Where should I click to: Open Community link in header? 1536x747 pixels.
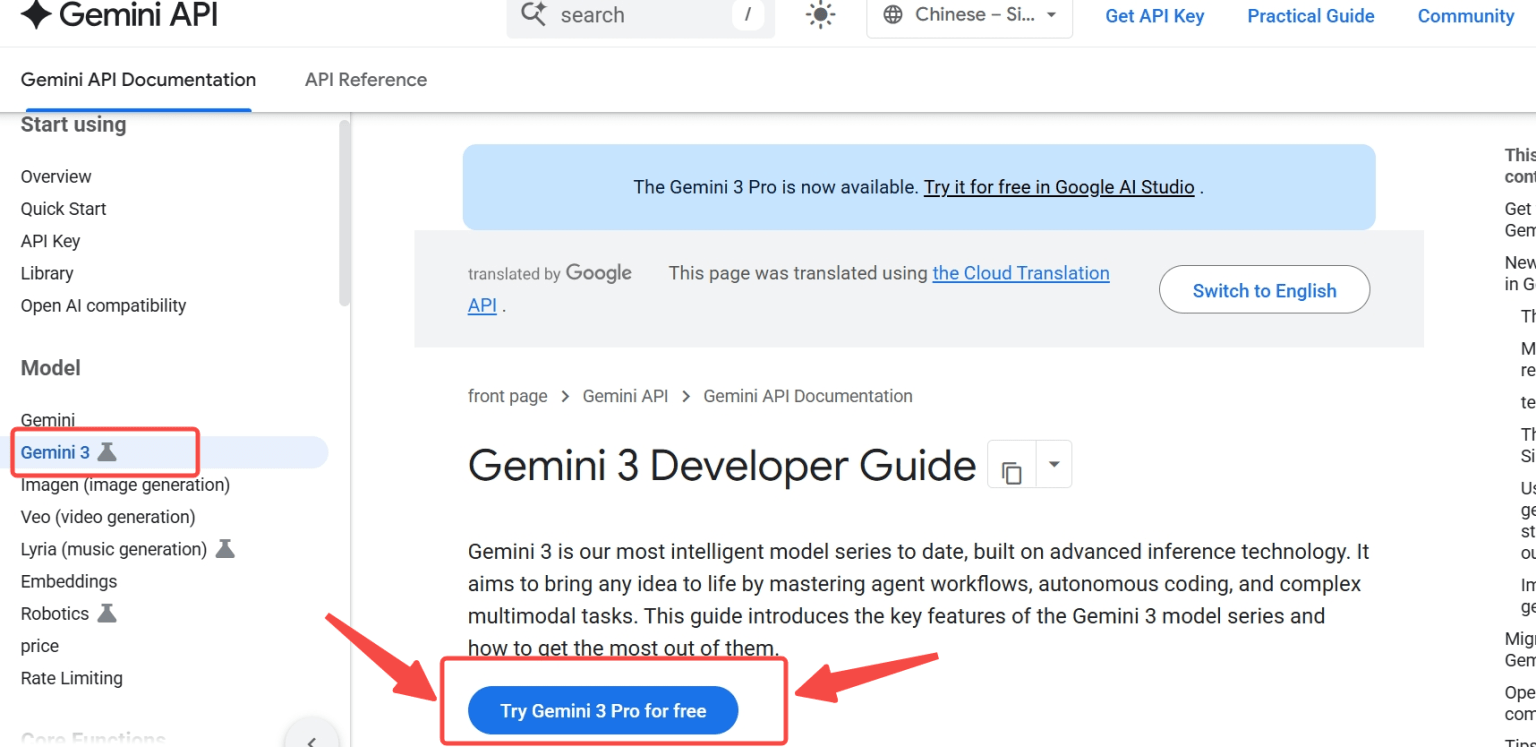coord(1466,16)
